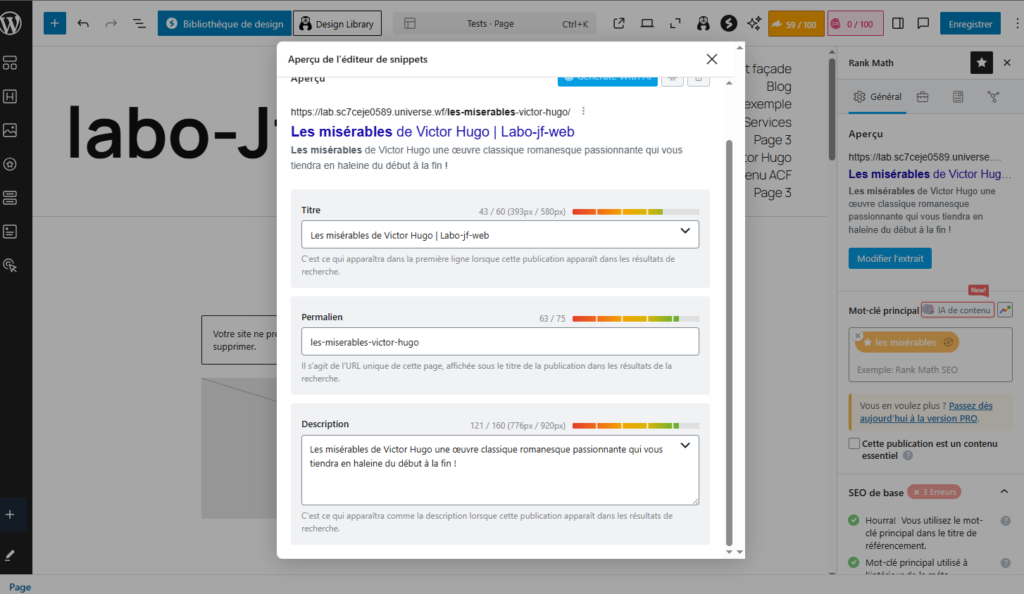Image resolution: width=1024 pixels, height=594 pixels.
Task: Open the Tests · Page command palette
Action: [494, 23]
